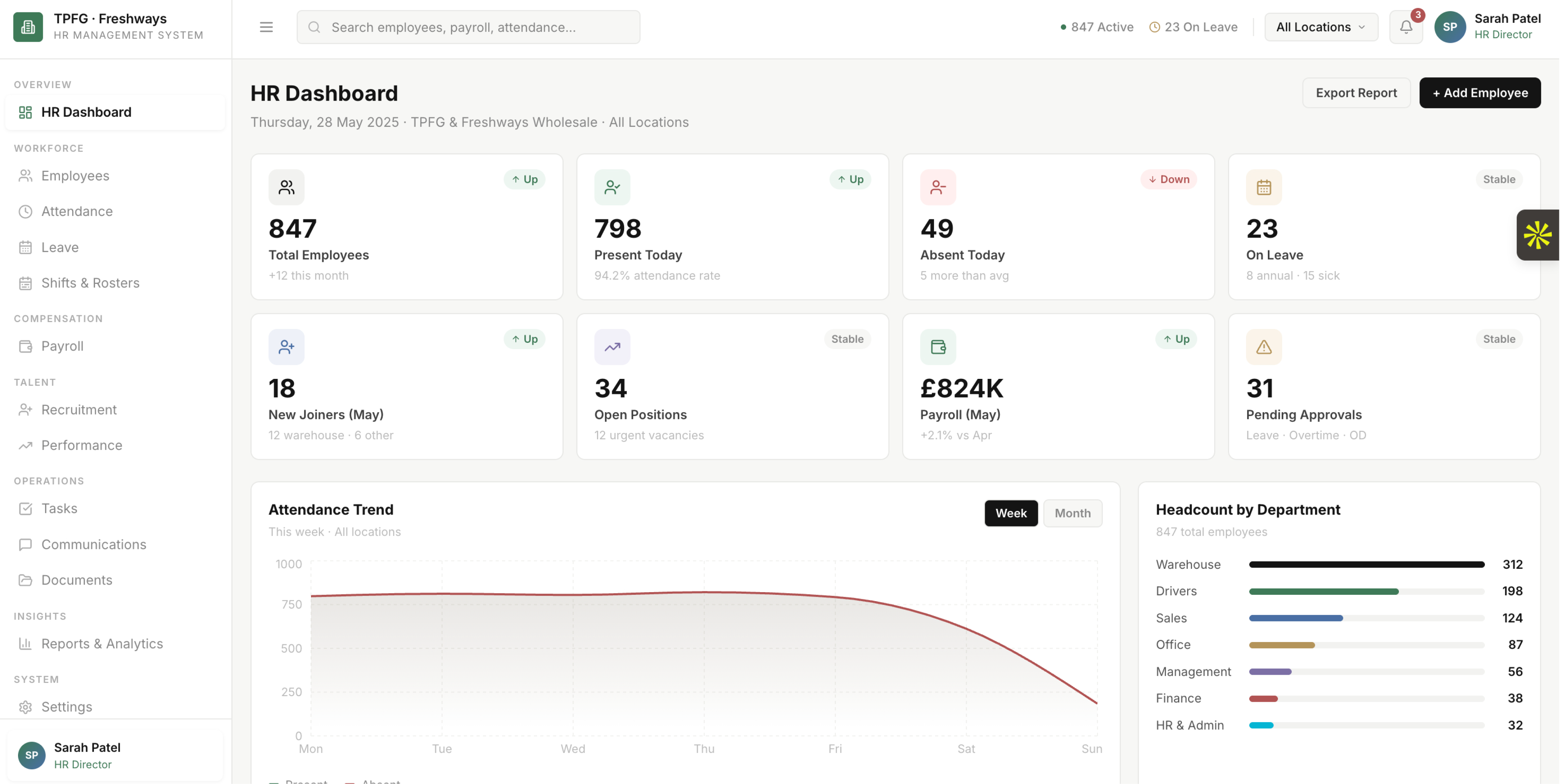1560x784 pixels.
Task: Click the search magnifier icon
Action: click(314, 27)
